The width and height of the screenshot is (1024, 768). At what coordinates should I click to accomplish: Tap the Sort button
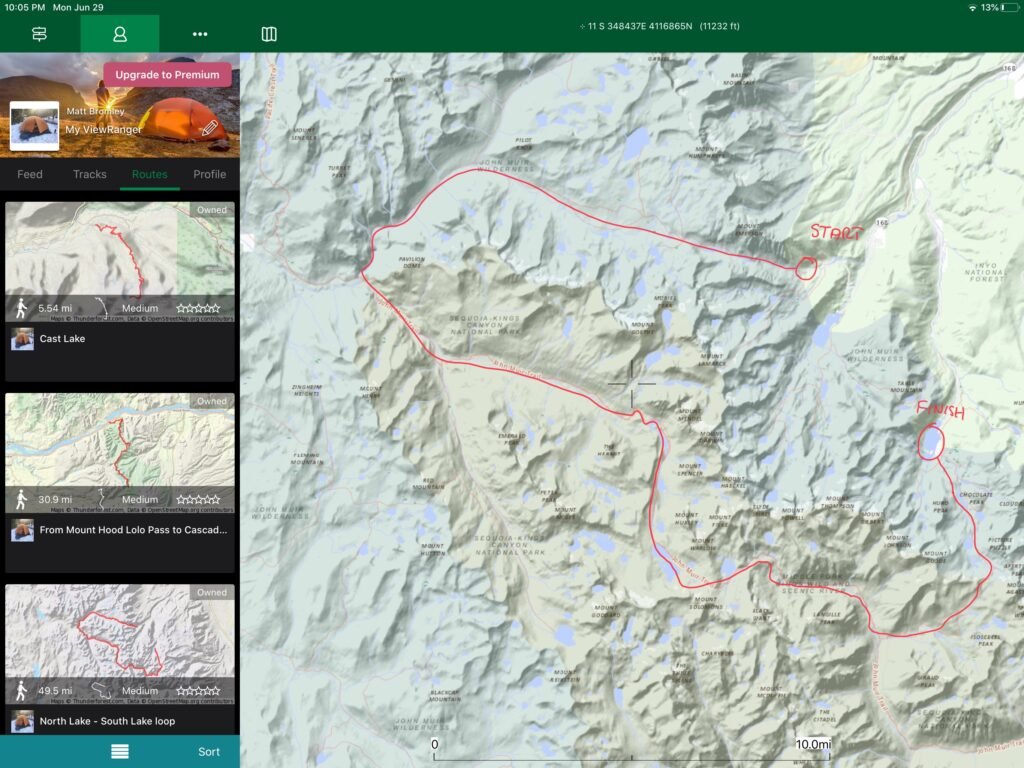coord(208,752)
